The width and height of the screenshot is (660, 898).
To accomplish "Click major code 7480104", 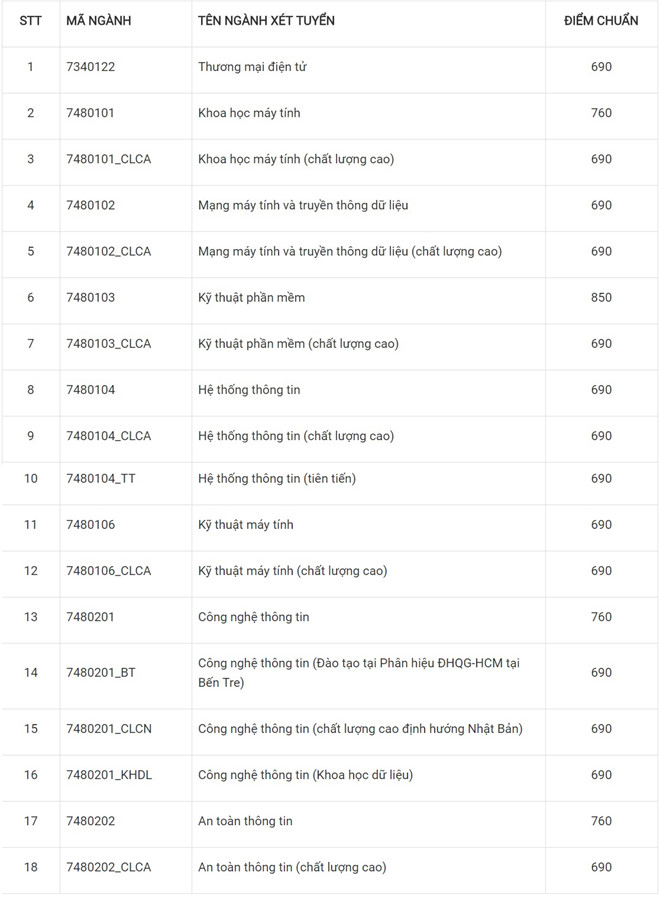I will tap(90, 389).
